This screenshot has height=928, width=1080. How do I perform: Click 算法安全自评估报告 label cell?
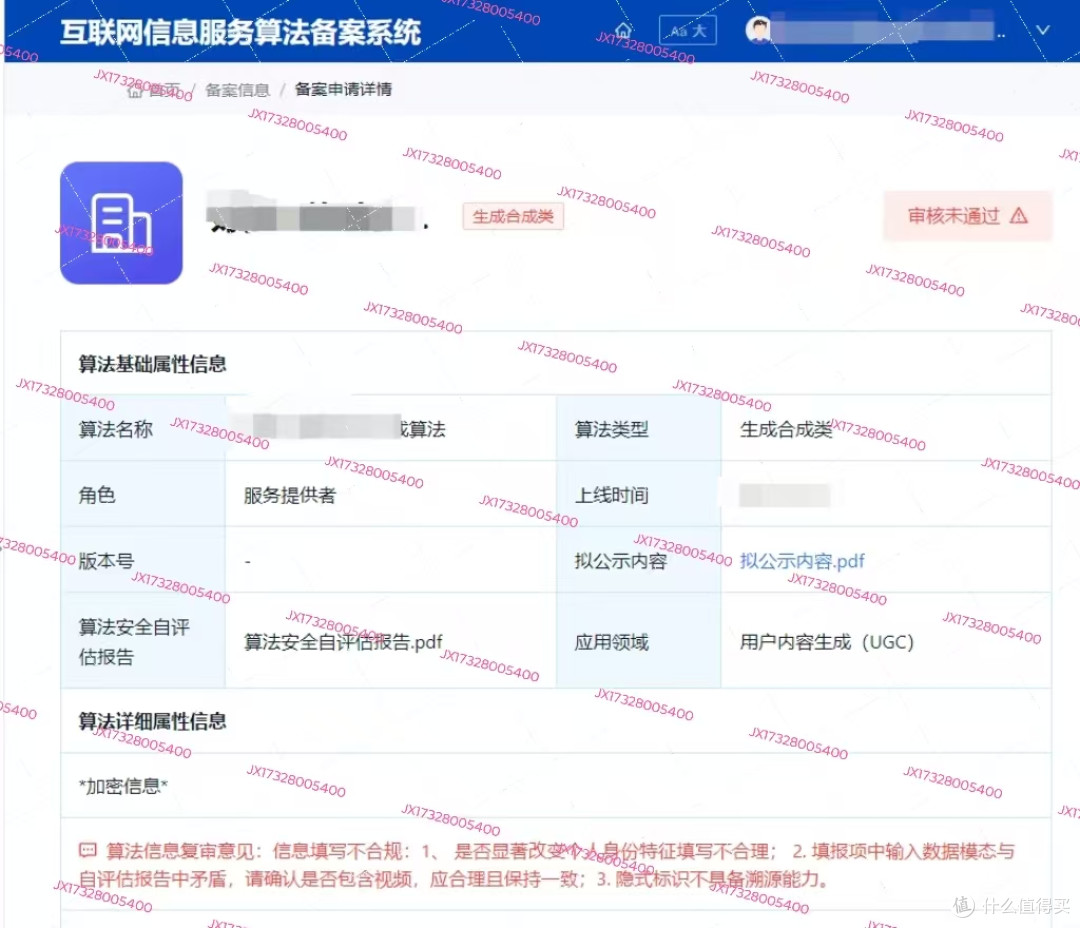[143, 641]
